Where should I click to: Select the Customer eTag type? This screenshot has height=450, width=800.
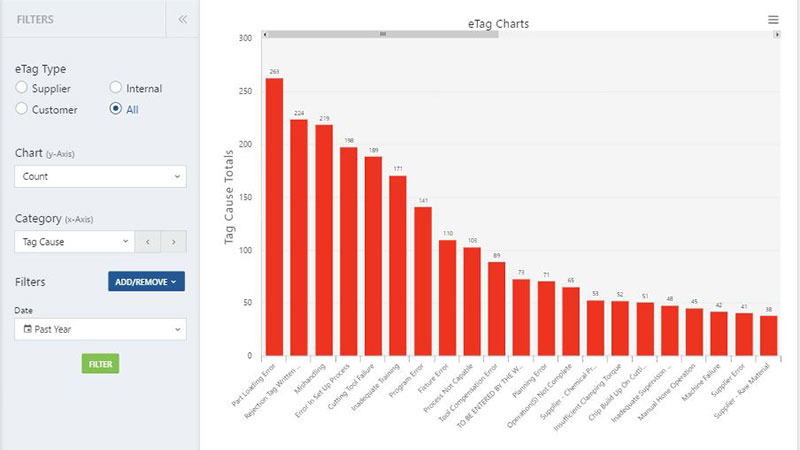[21, 108]
